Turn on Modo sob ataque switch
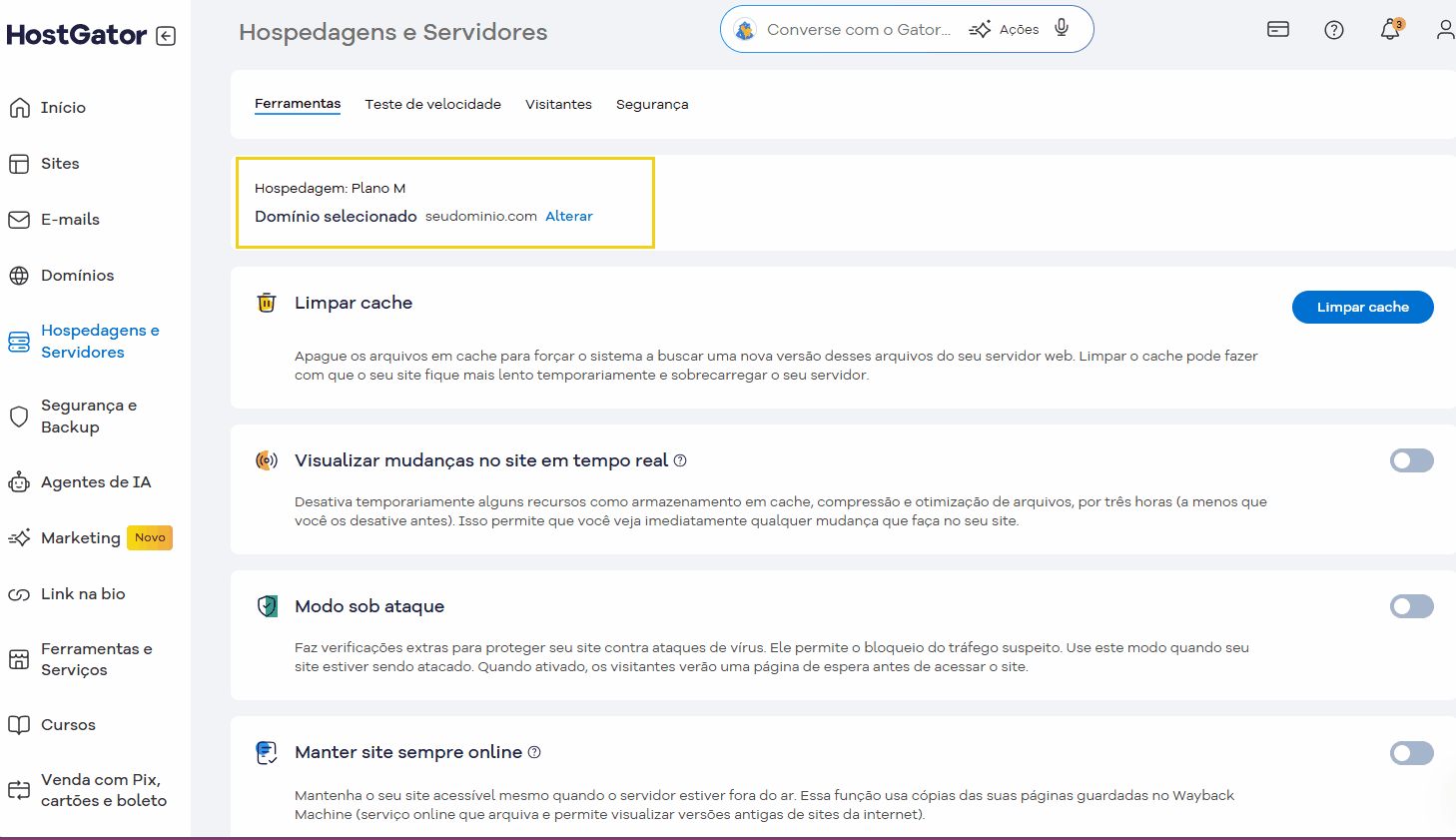Screen dimensions: 1456x840 1411,606
